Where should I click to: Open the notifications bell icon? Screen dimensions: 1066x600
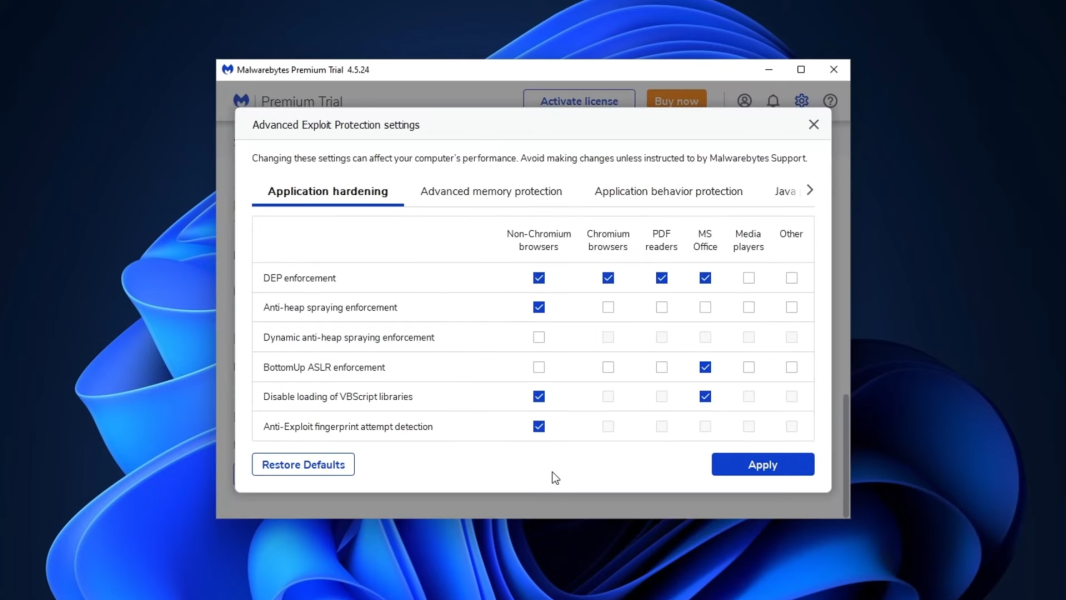click(773, 101)
